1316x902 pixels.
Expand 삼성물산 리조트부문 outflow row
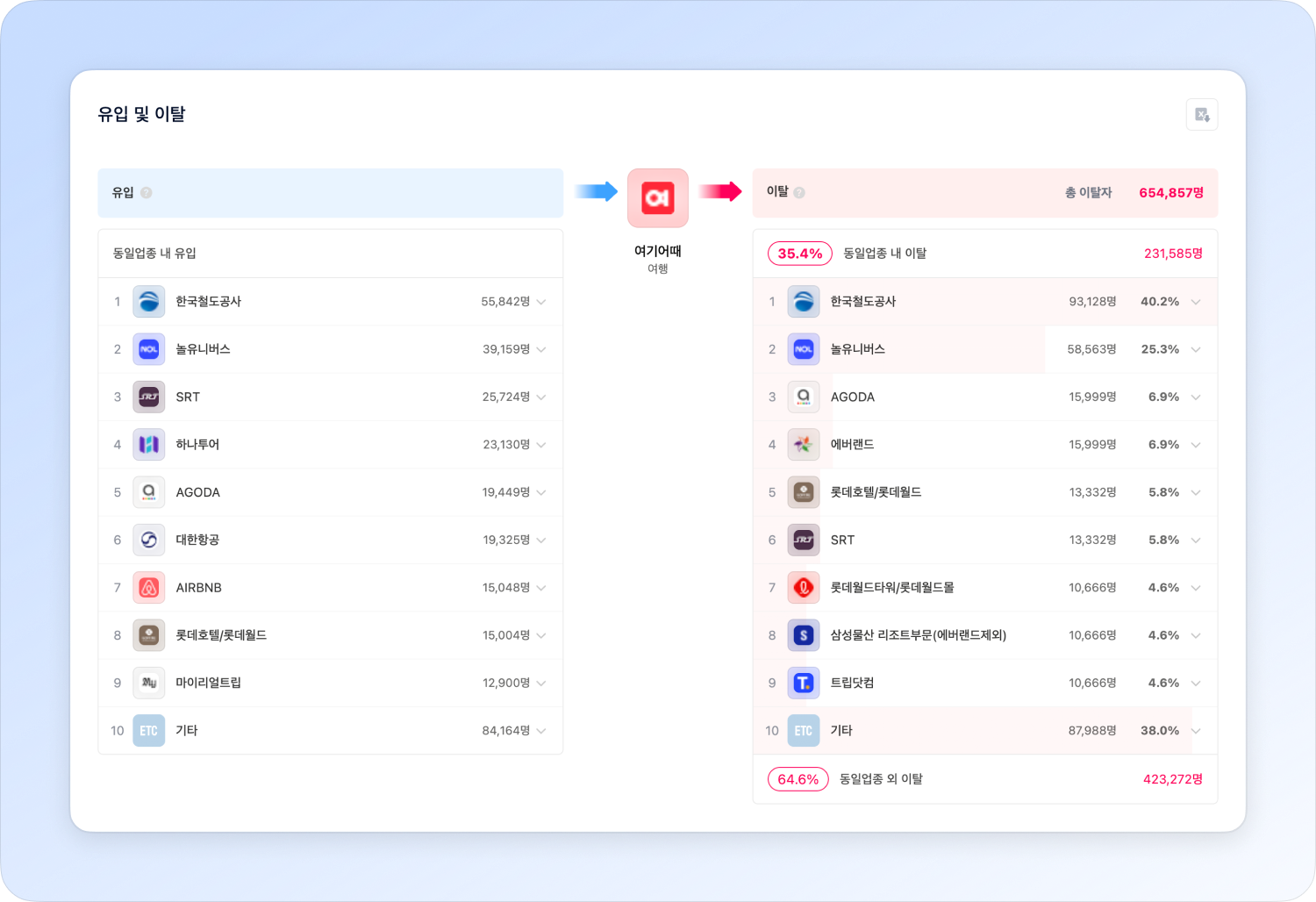coord(1196,635)
